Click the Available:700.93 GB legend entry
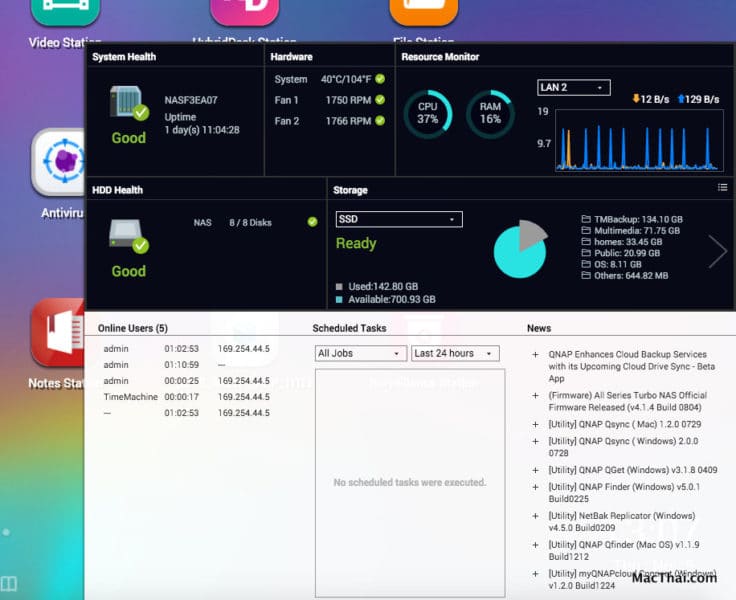 tap(386, 300)
